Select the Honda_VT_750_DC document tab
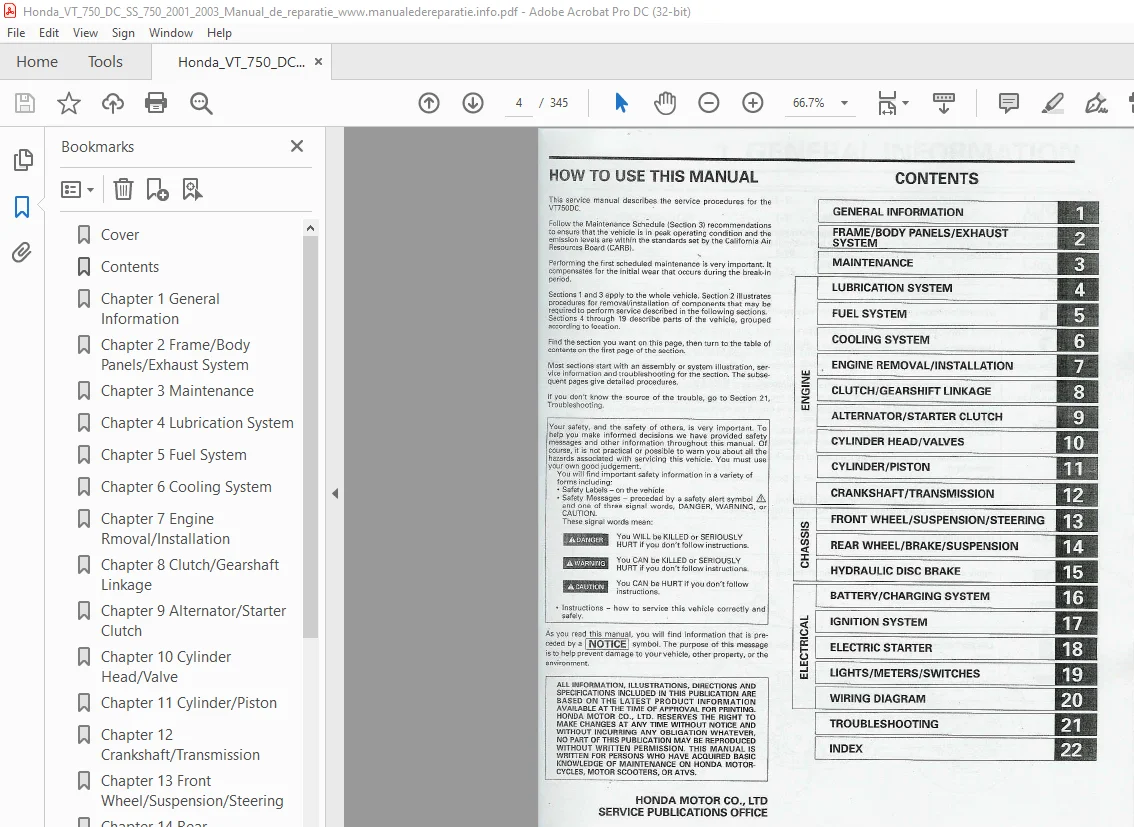Viewport: 1134px width, 827px height. pos(241,62)
